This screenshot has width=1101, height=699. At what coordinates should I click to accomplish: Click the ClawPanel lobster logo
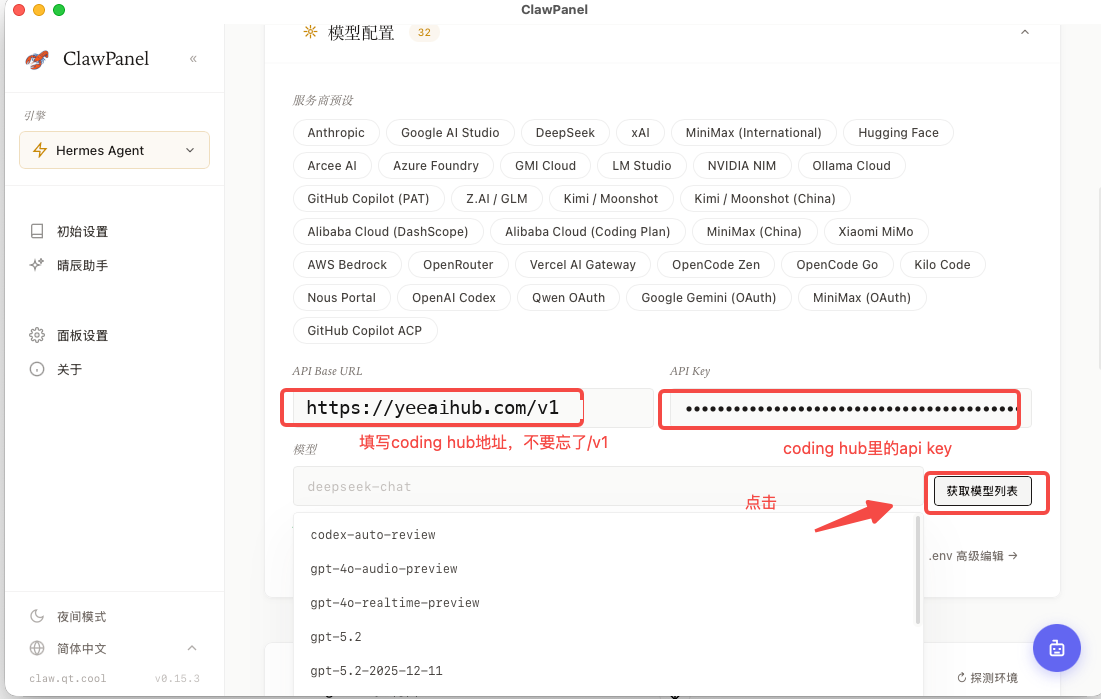37,60
